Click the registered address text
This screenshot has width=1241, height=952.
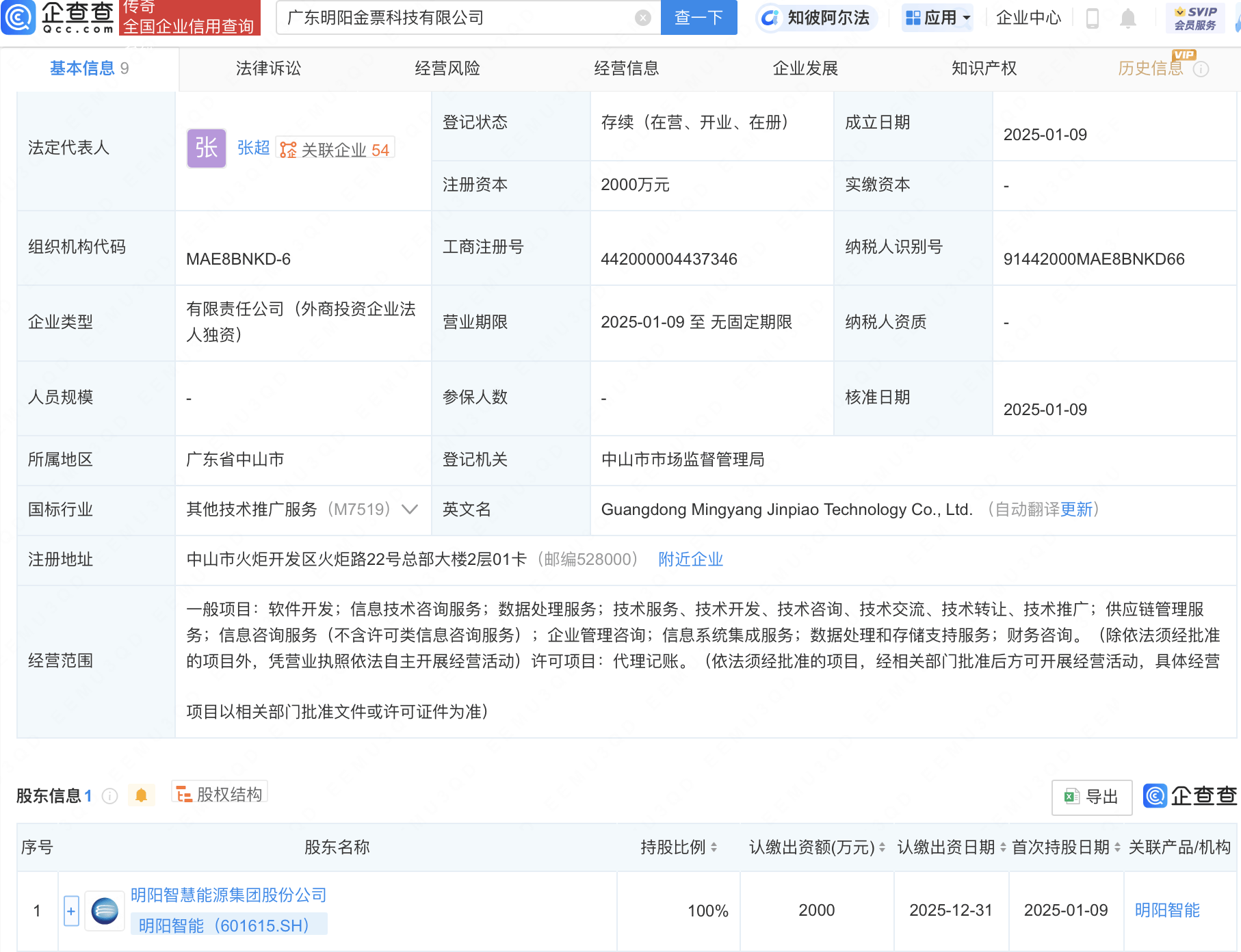pos(356,559)
